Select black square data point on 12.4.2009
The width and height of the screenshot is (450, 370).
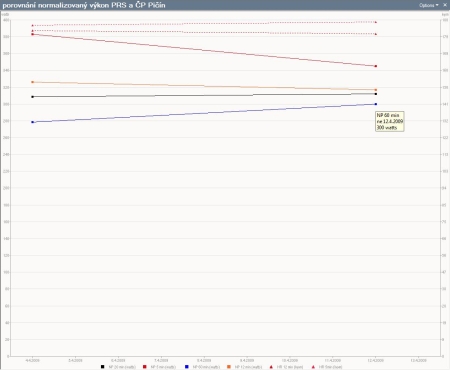(x=376, y=94)
